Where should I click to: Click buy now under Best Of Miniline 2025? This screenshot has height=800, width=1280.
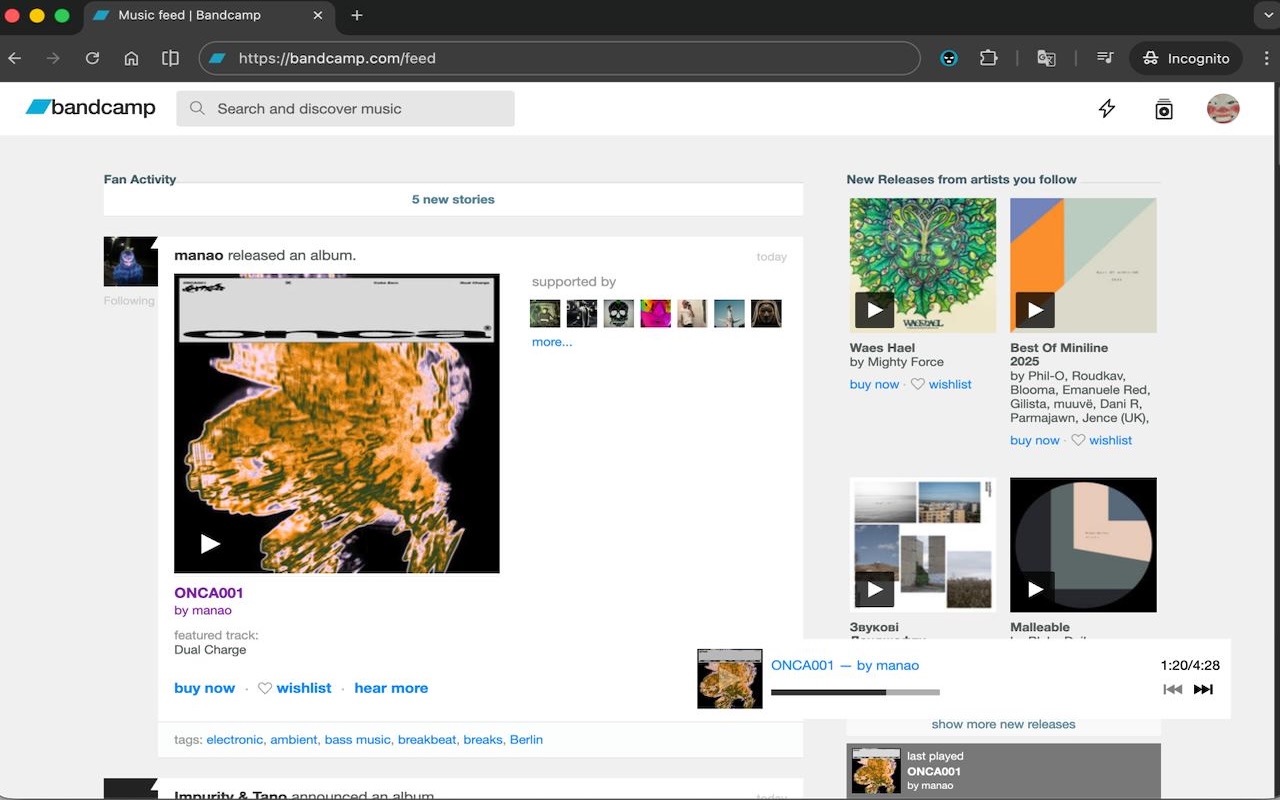(1035, 440)
